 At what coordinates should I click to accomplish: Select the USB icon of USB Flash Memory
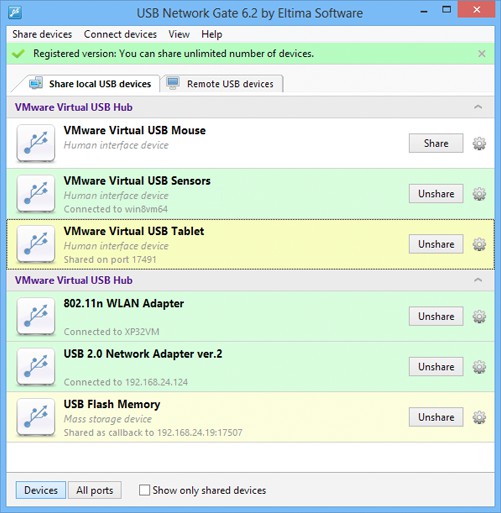pos(36,417)
